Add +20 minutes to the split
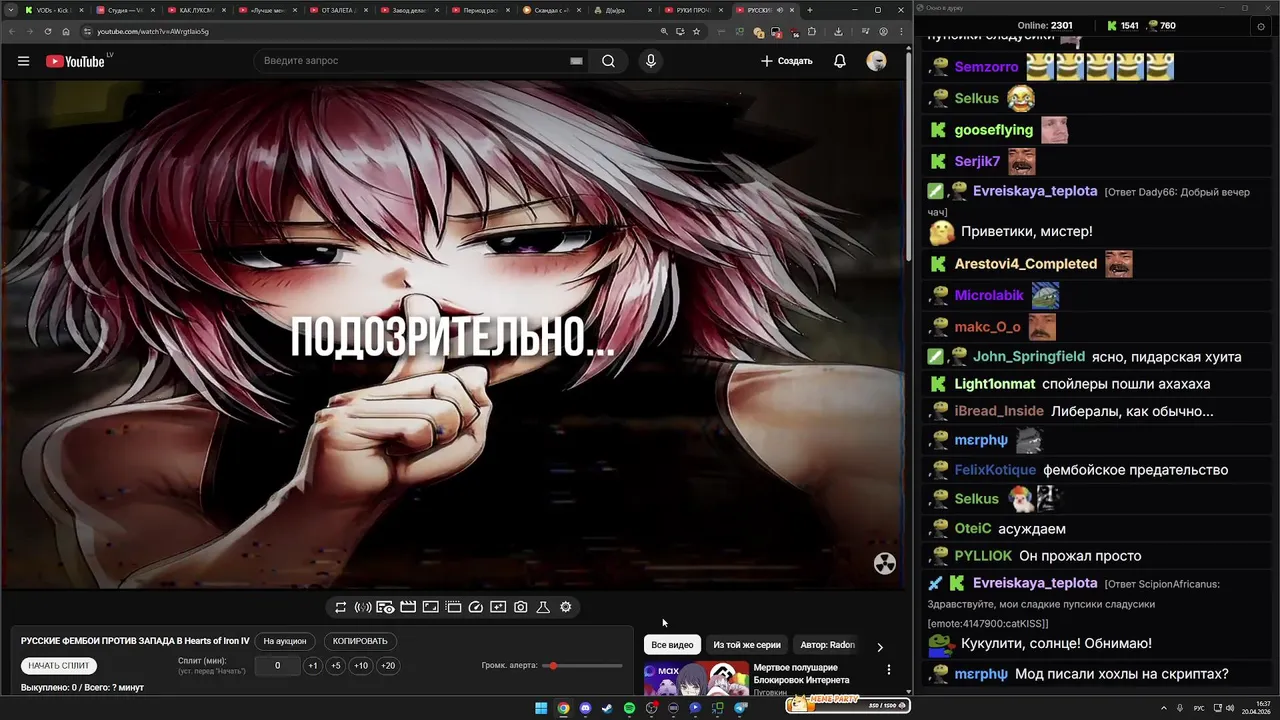The image size is (1280, 720). pyautogui.click(x=388, y=666)
